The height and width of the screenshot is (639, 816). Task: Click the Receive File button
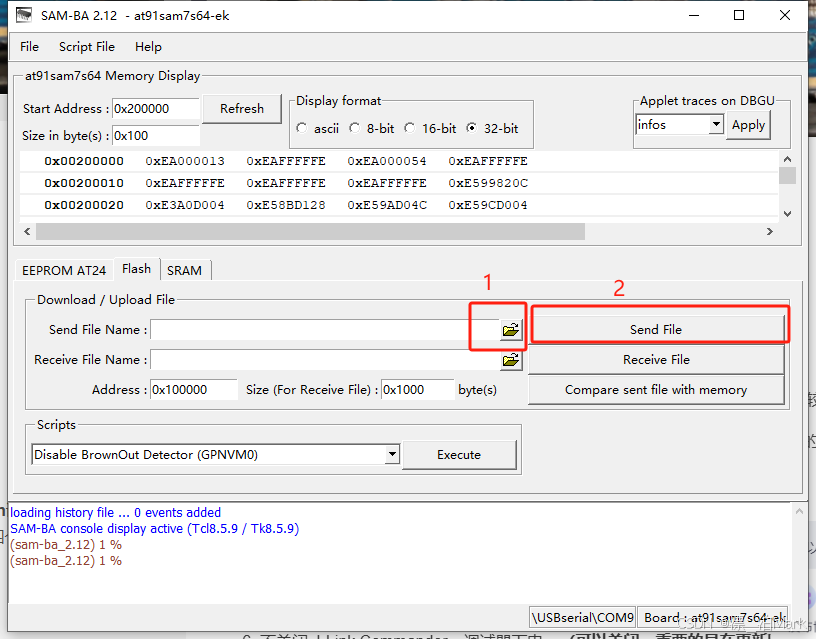point(656,360)
